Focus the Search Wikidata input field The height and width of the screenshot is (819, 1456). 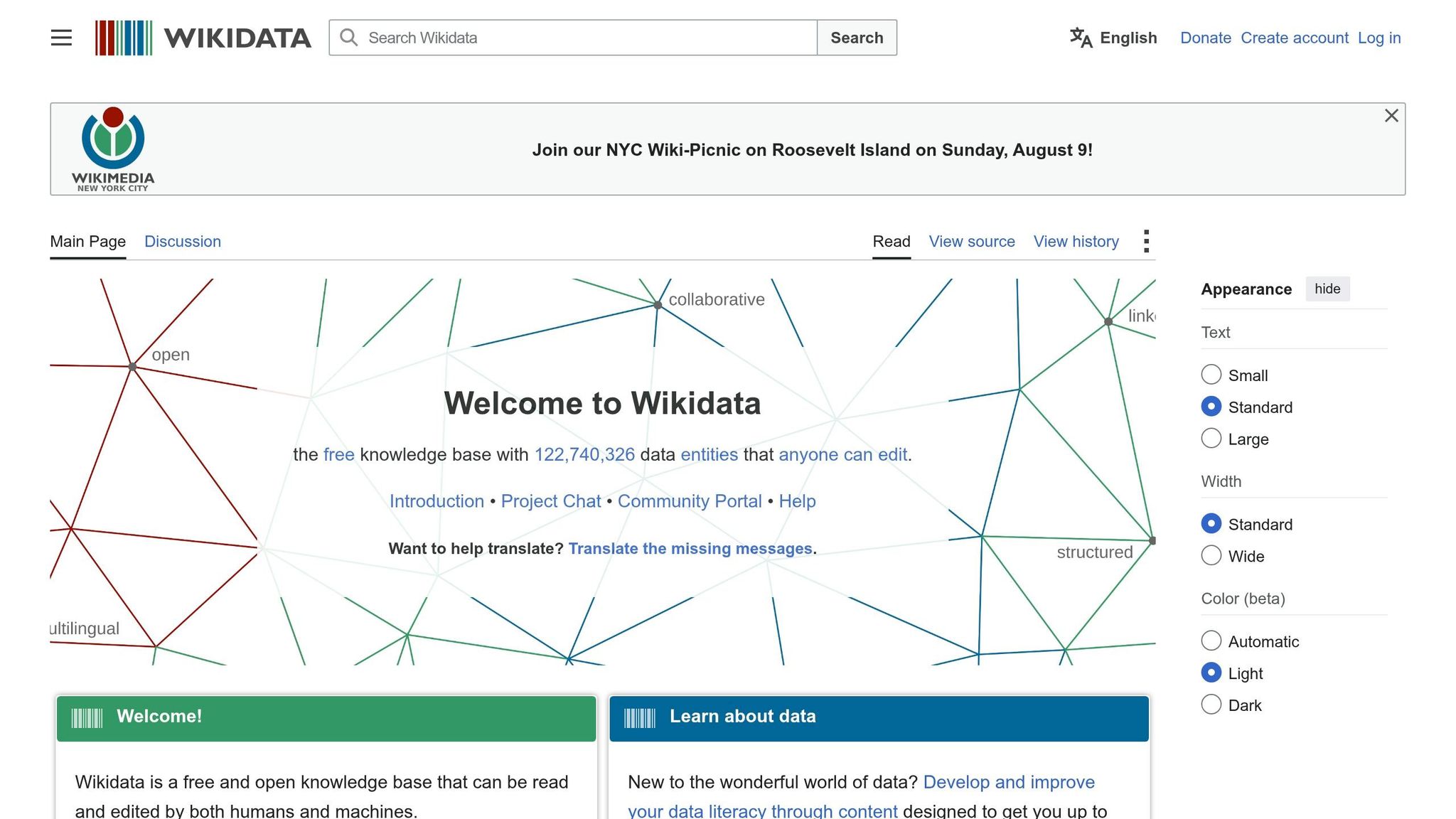573,38
